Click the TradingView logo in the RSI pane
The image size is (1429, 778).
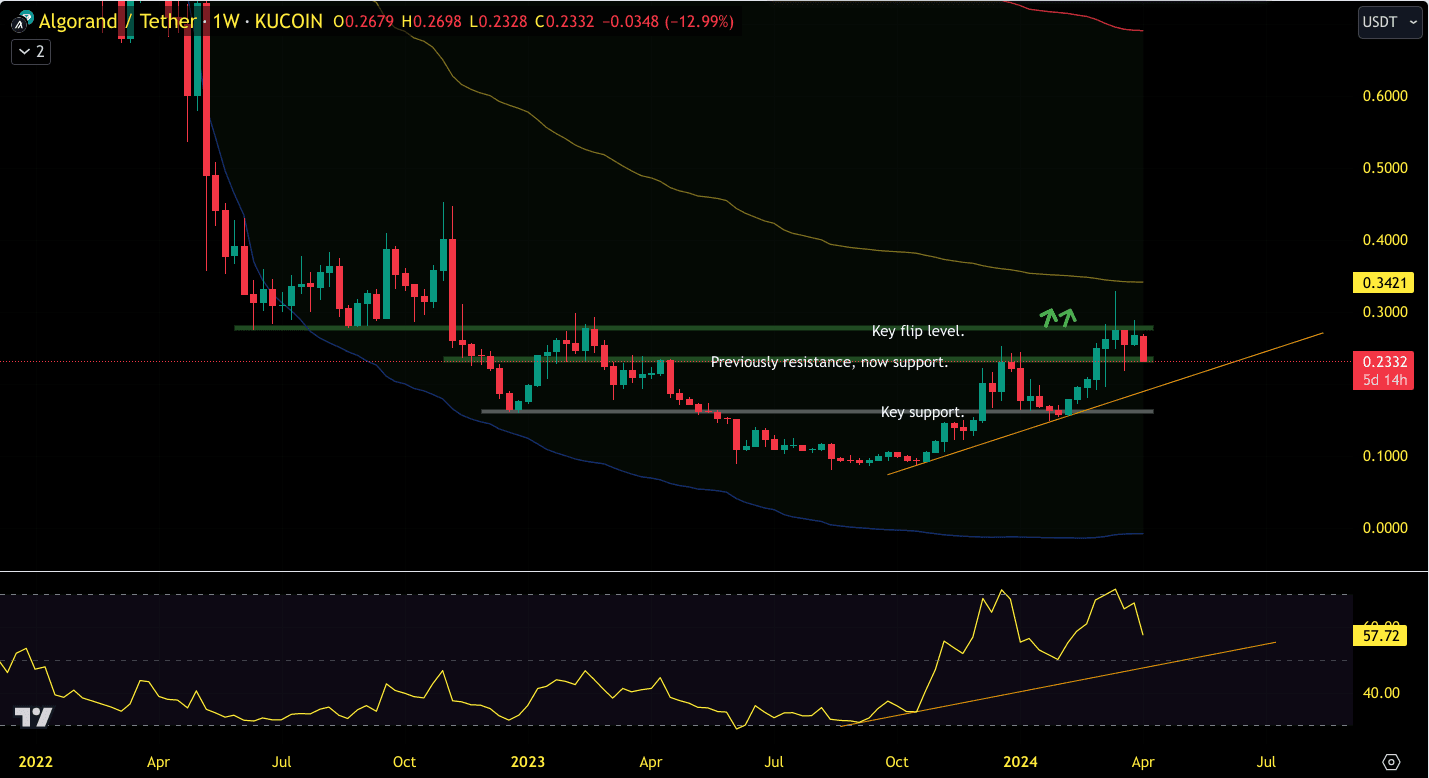pyautogui.click(x=33, y=717)
